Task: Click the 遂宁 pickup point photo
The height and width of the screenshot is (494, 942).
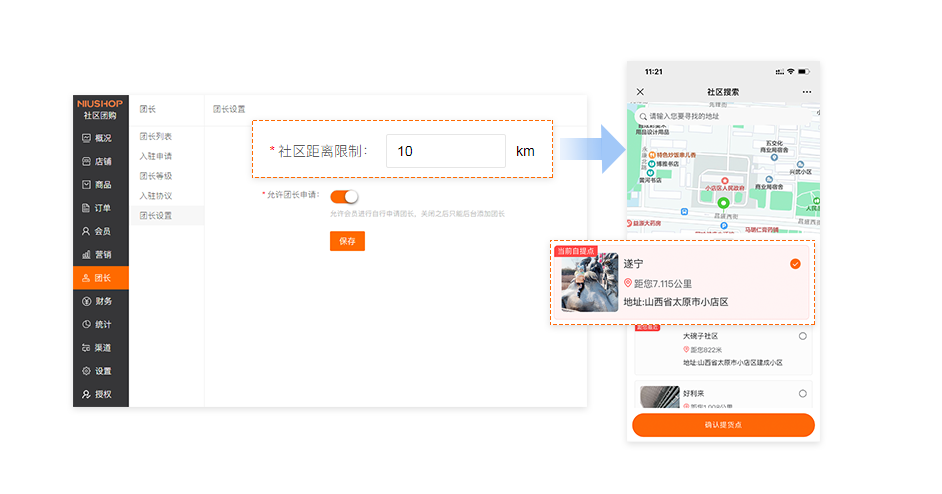Action: click(589, 282)
